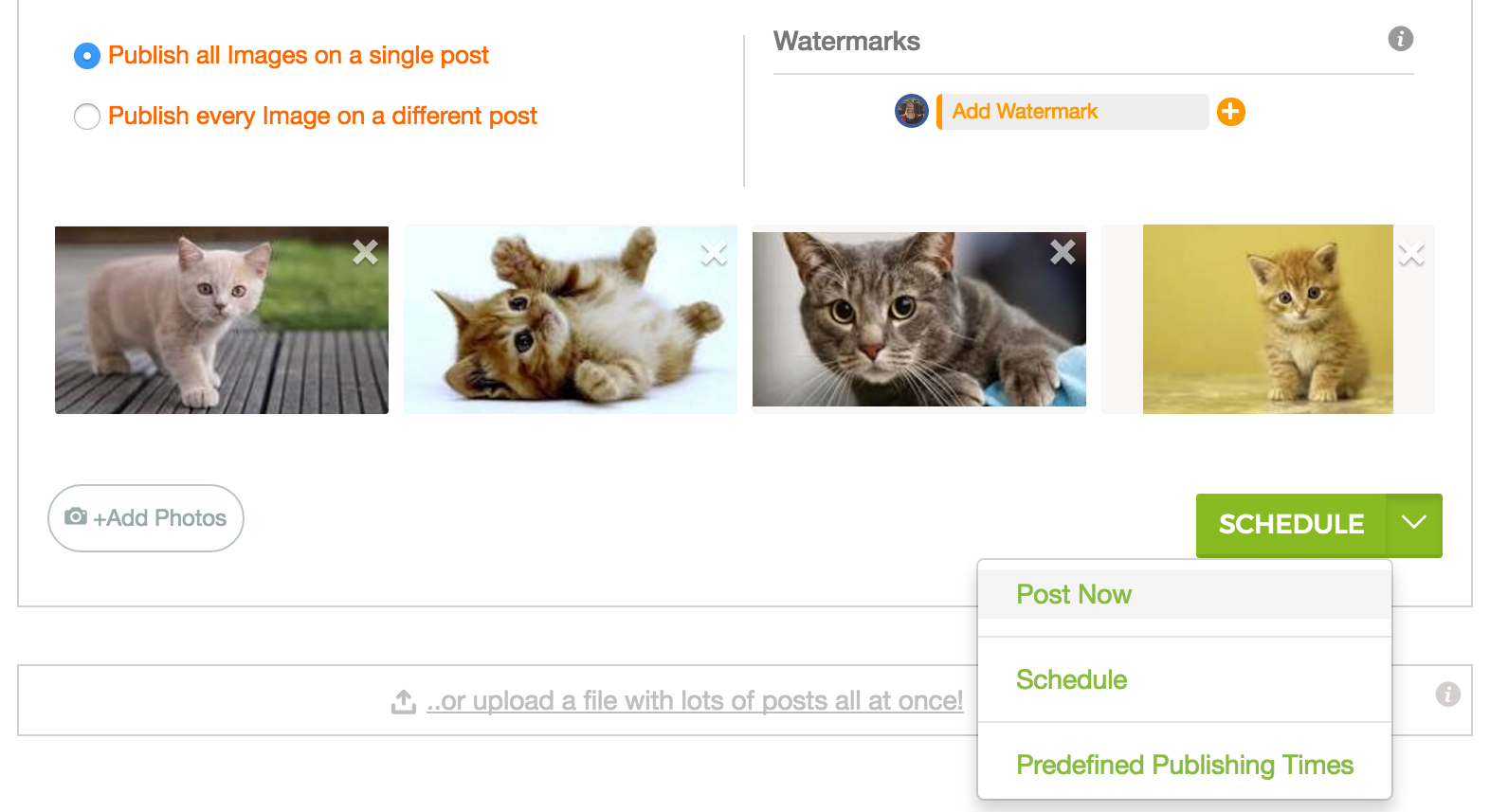Add a new watermark with the plus icon
The height and width of the screenshot is (812, 1490).
coord(1230,112)
